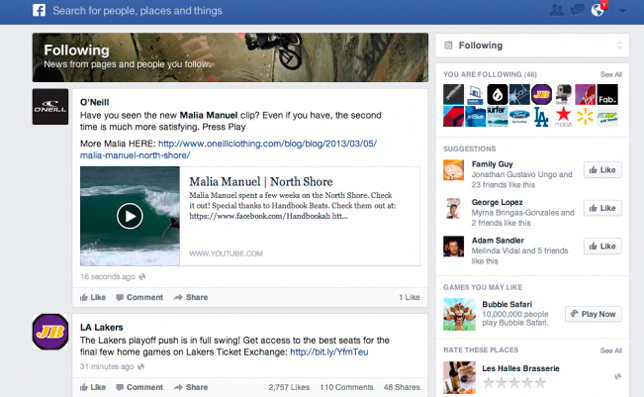Click the privacy globe icon beside Les Halles Brasserie
Screen dimensions: 644x397
(617, 376)
